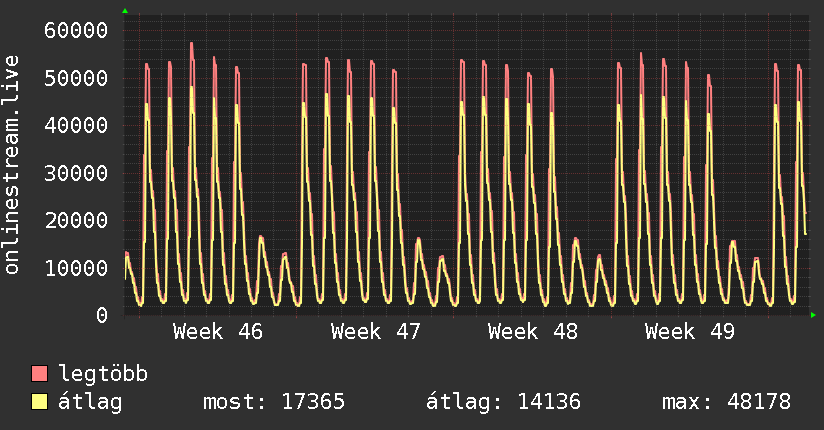This screenshot has width=824, height=430.
Task: Click the onlinestream.live vertical axis title
Action: tap(12, 165)
